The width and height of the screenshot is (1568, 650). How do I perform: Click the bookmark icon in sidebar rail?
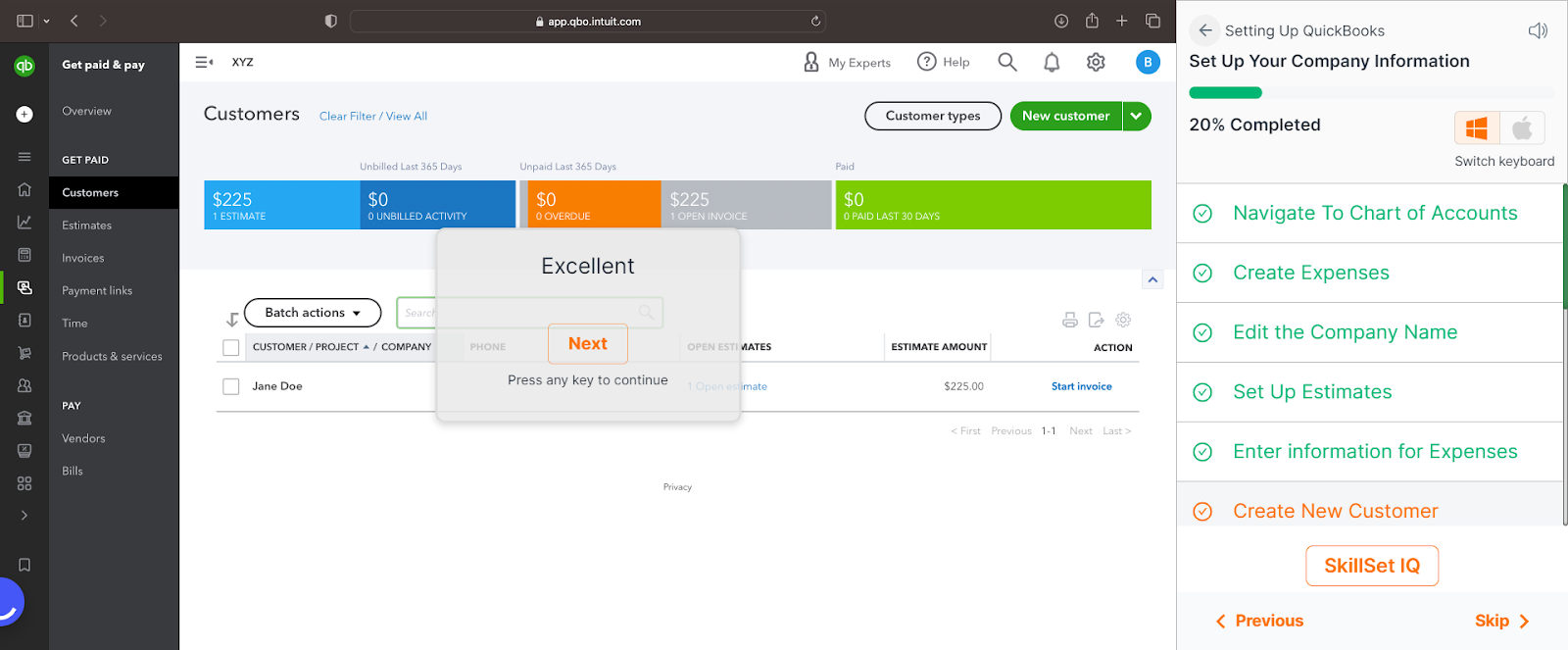click(24, 565)
